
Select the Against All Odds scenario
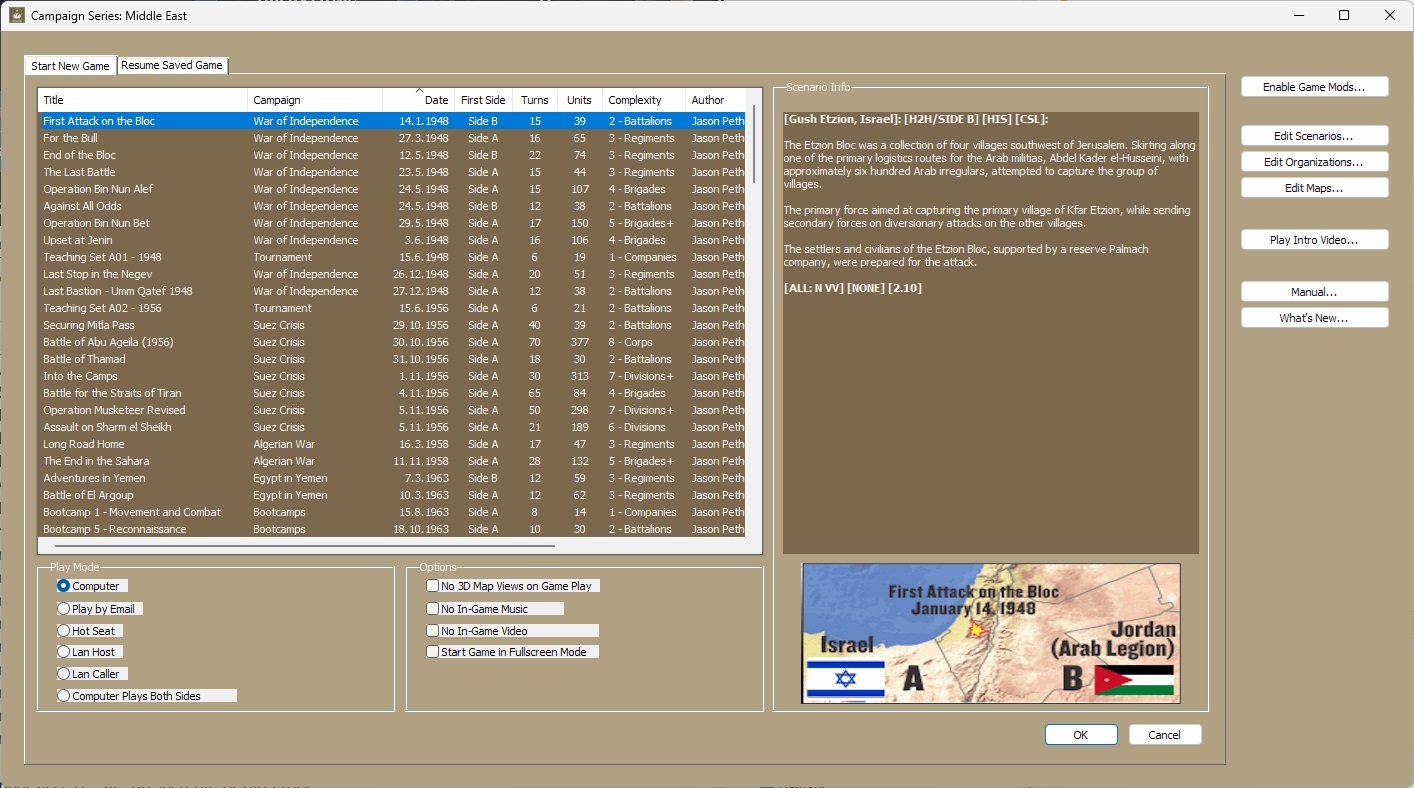click(391, 206)
